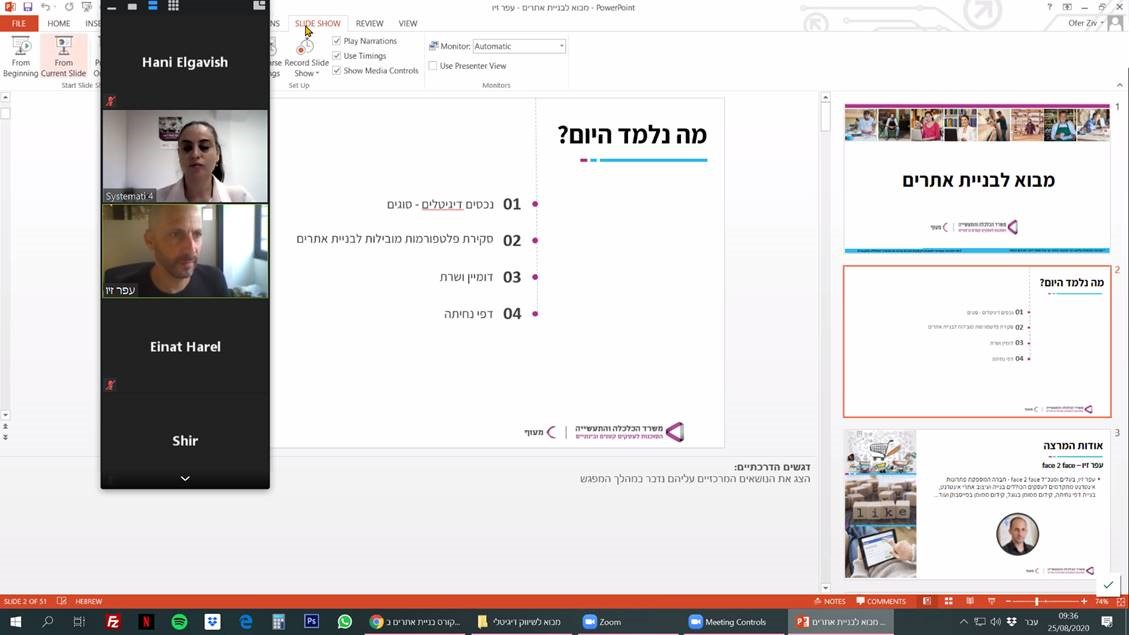Toggle the Use Timings checkbox
The image size is (1129, 635).
337,56
